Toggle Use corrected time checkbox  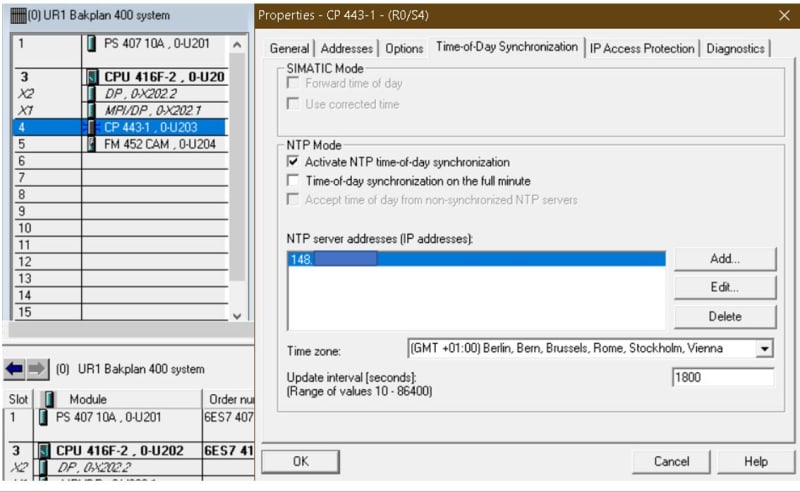[293, 104]
